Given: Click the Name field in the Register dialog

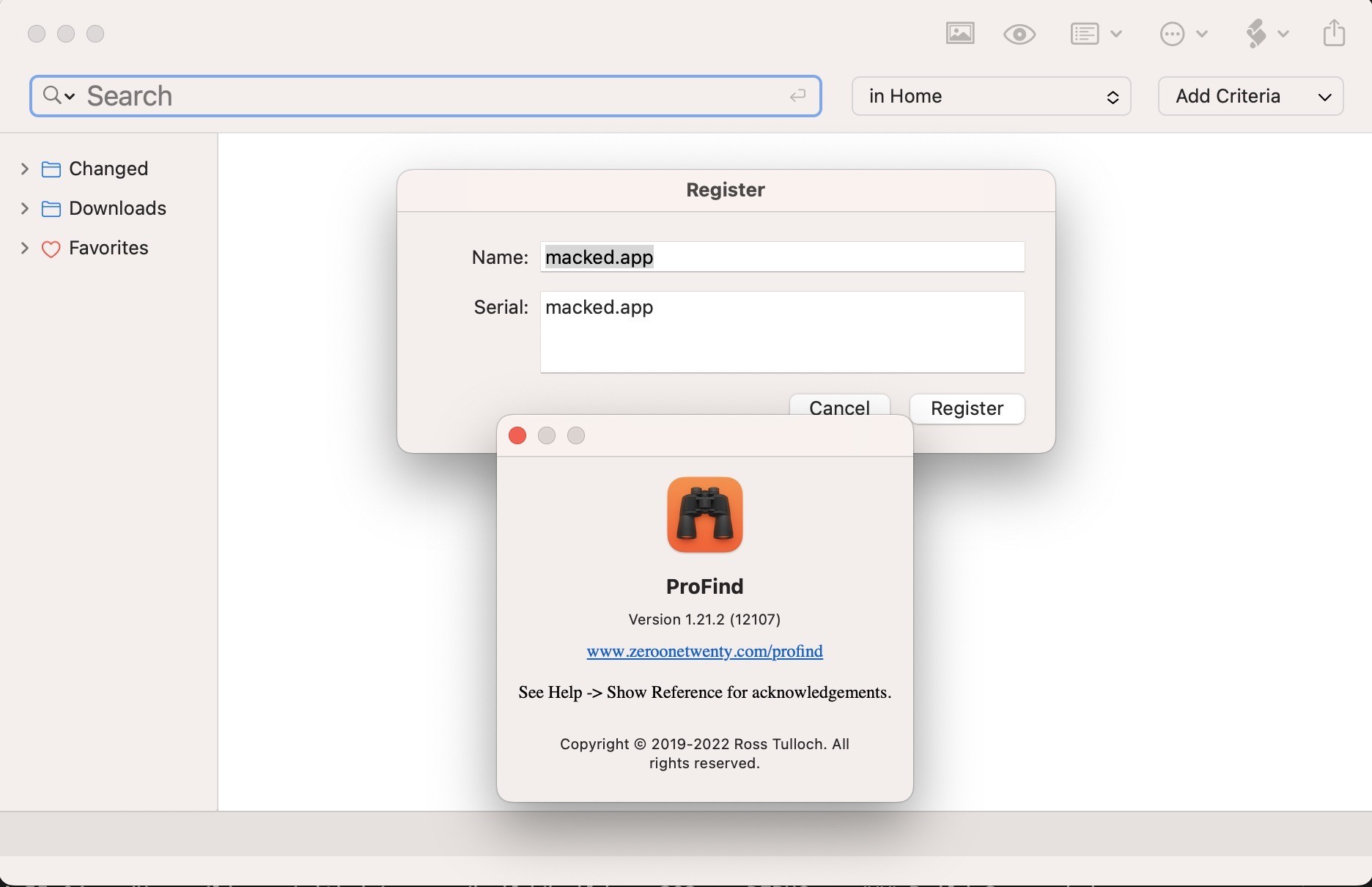Looking at the screenshot, I should pos(782,257).
